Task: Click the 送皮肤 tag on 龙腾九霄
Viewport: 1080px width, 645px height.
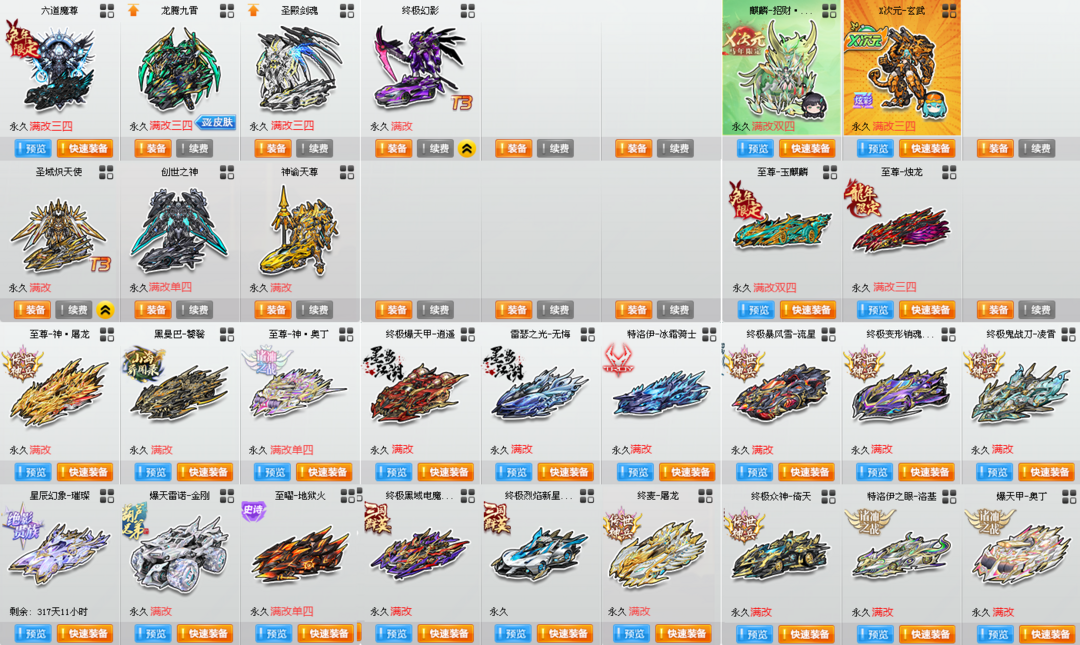Action: 216,123
